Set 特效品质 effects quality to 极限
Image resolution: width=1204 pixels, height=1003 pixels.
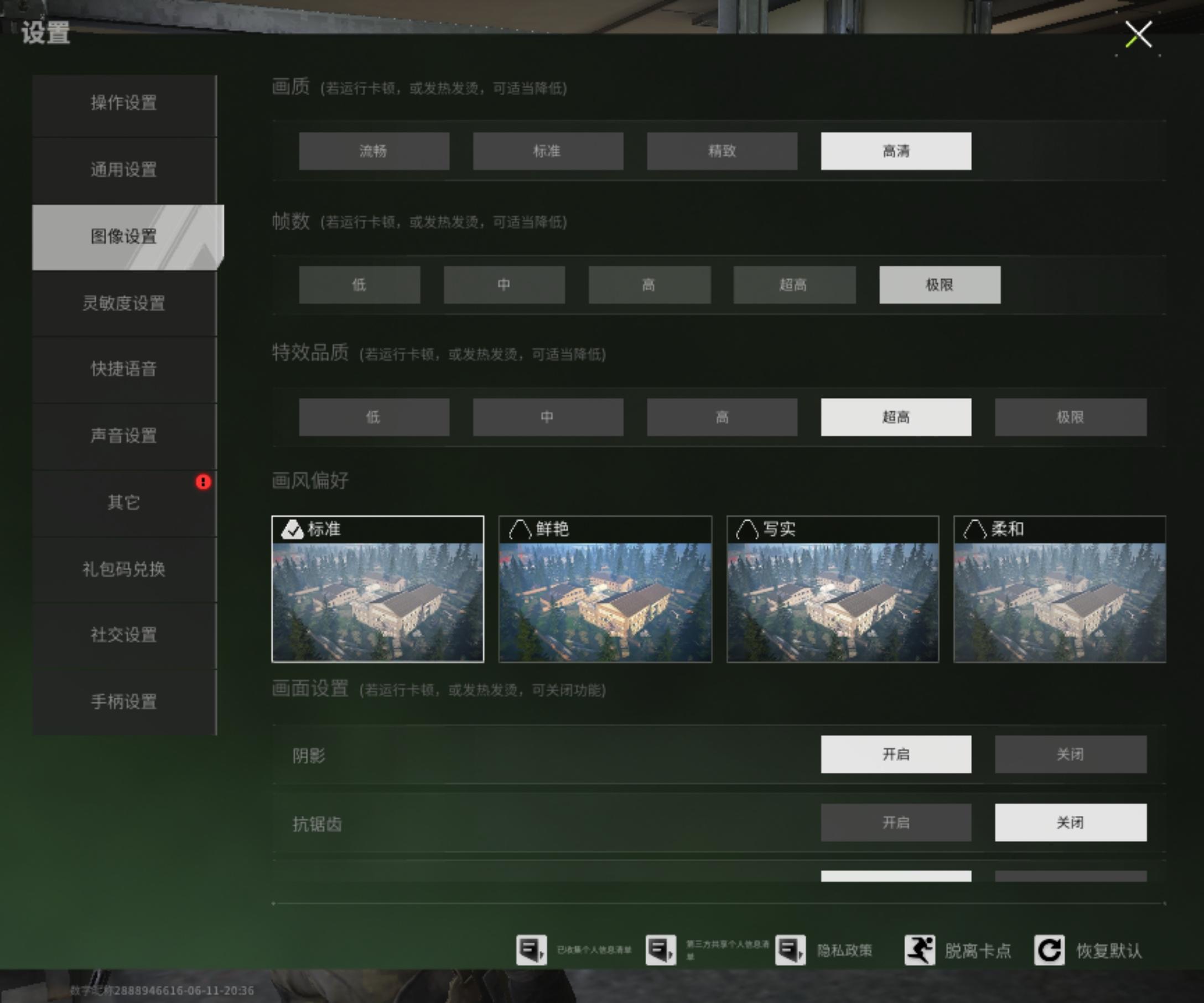point(1071,417)
